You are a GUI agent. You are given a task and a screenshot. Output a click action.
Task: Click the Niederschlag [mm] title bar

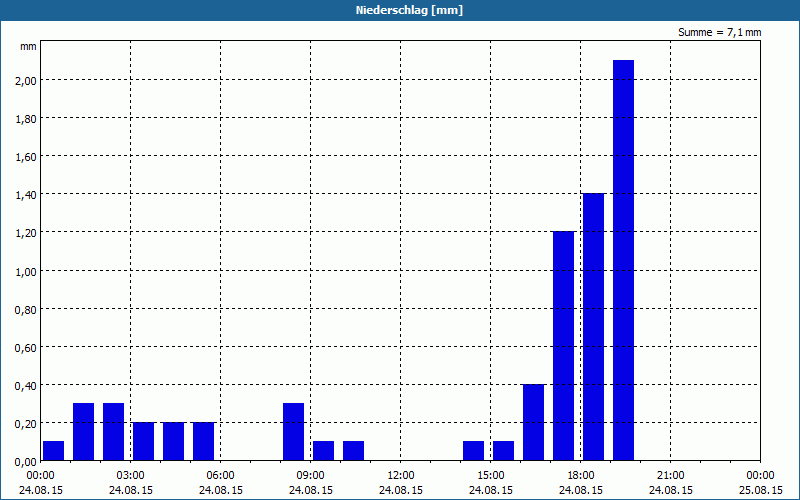(400, 10)
